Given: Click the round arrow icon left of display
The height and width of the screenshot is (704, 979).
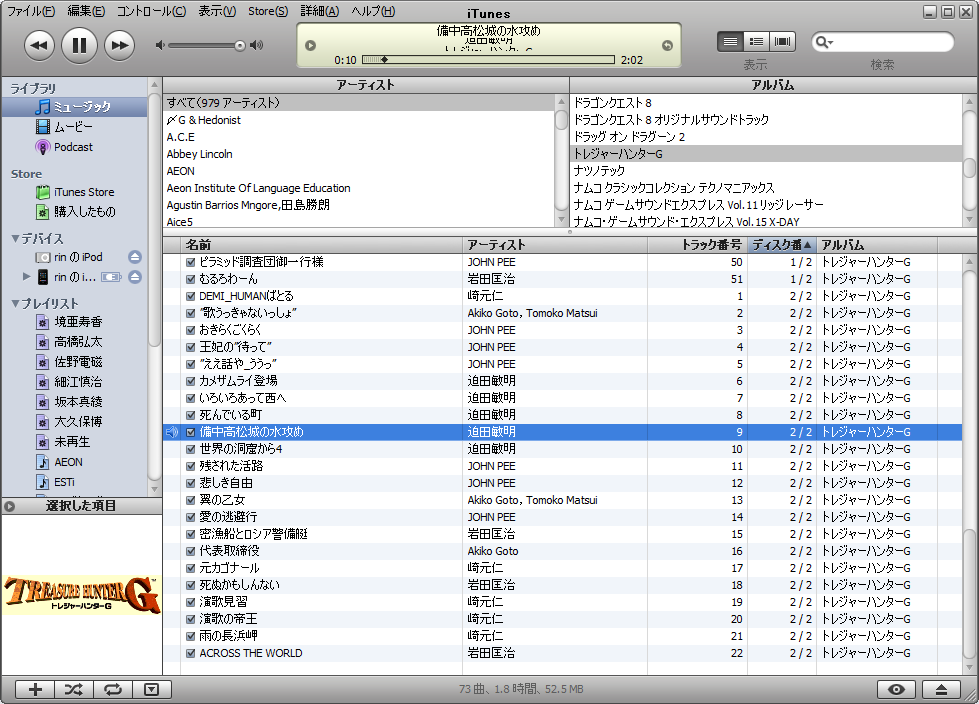Looking at the screenshot, I should [x=310, y=46].
